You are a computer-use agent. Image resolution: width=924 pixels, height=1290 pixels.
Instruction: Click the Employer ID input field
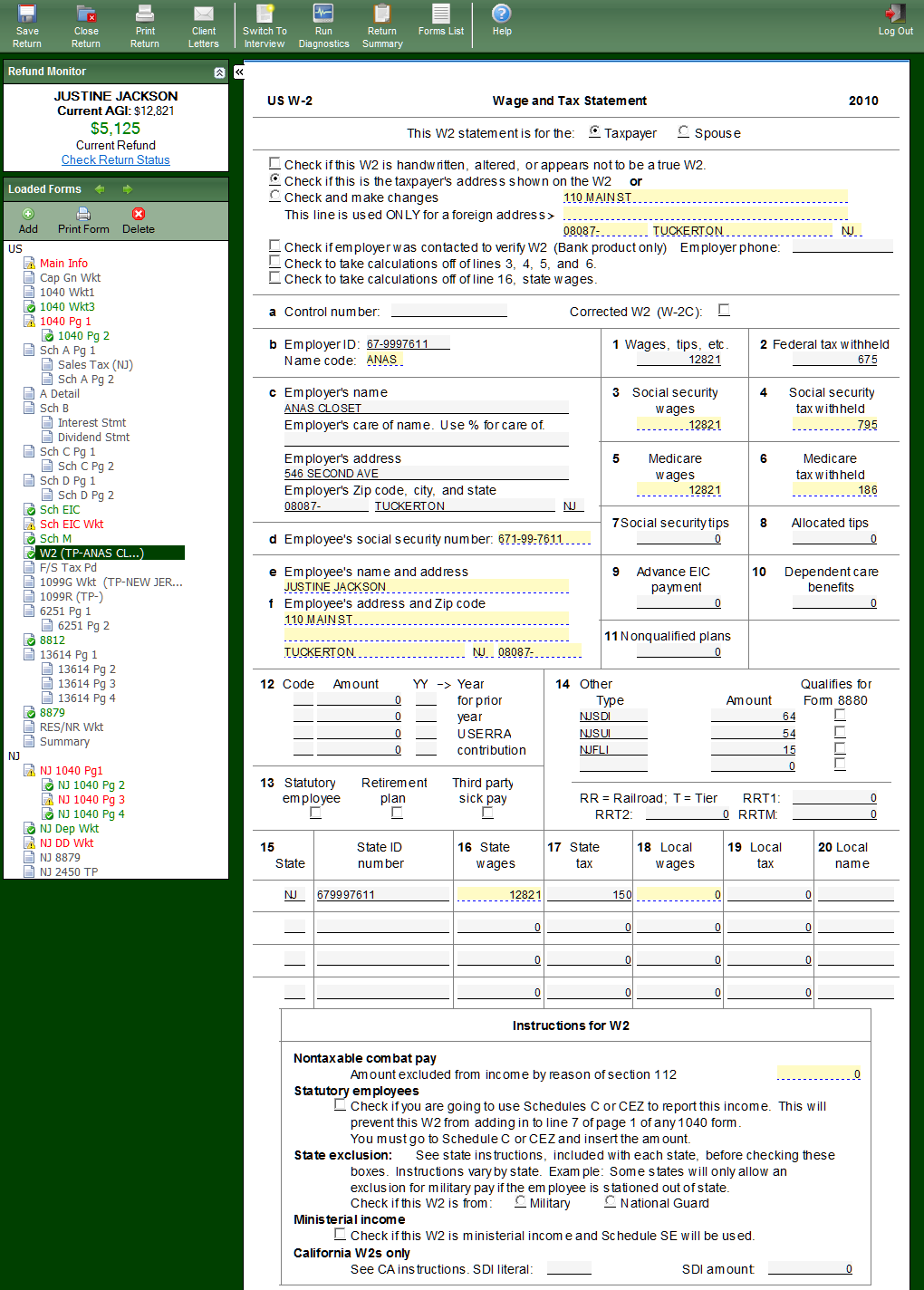coord(407,344)
